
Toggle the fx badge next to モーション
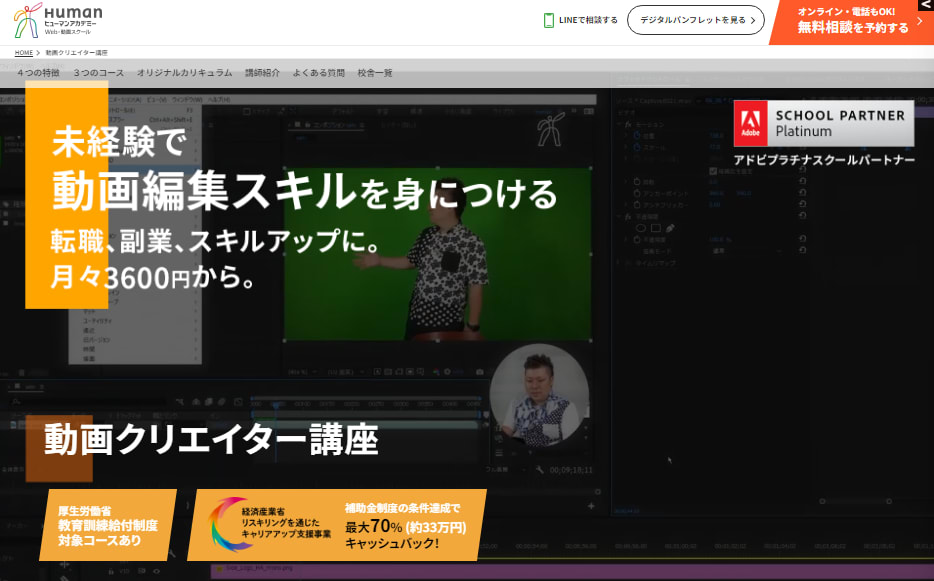click(628, 124)
